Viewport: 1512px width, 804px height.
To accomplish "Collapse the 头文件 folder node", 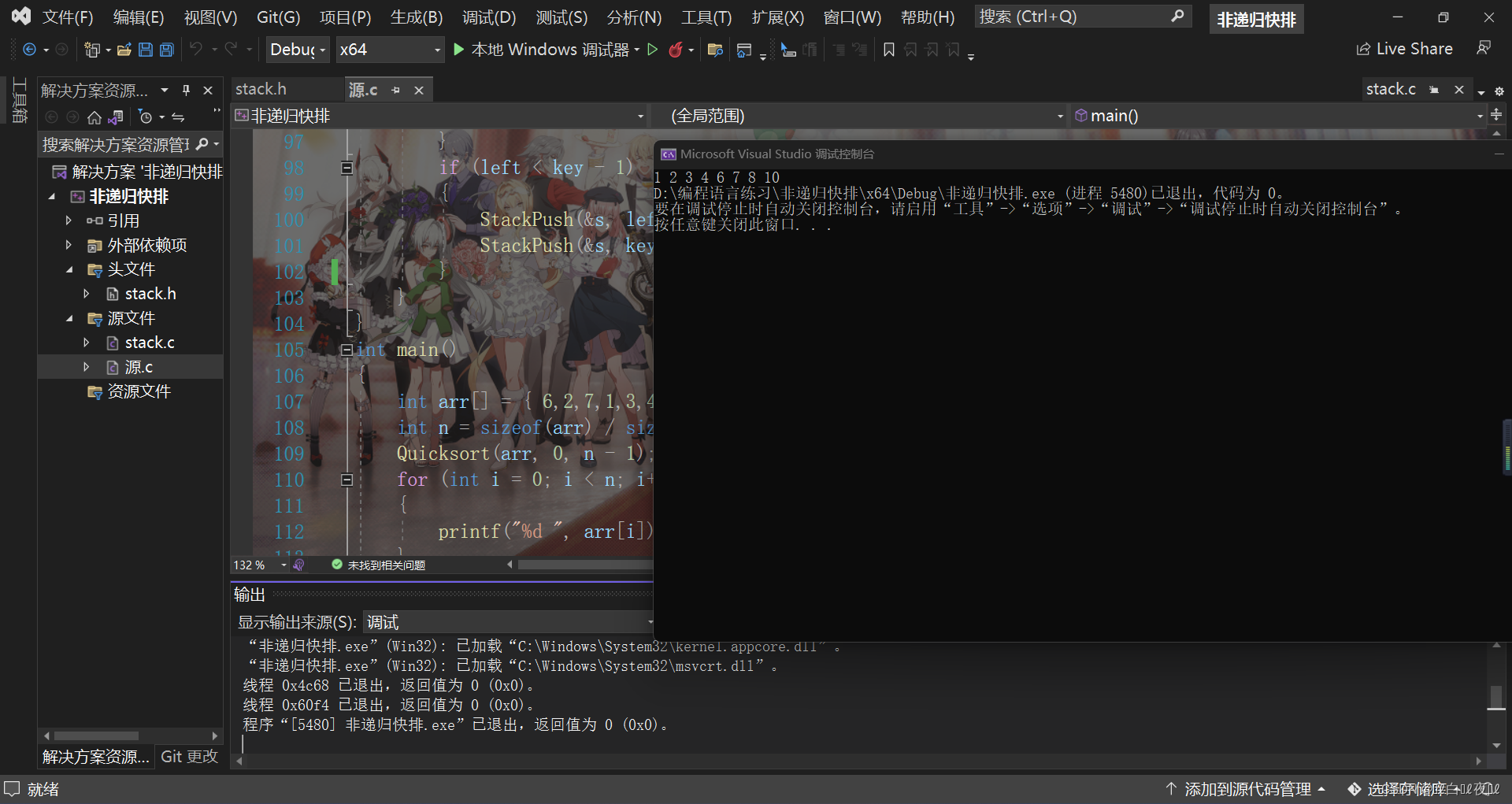I will point(69,269).
